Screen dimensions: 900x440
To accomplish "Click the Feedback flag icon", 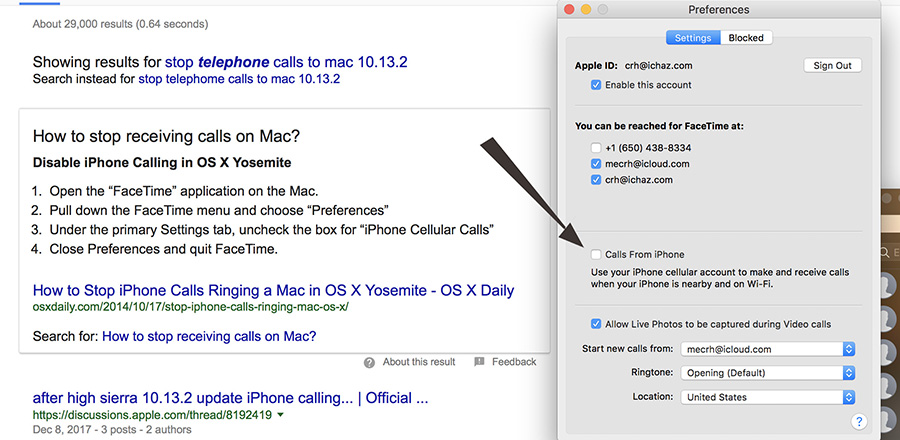I will pos(479,362).
